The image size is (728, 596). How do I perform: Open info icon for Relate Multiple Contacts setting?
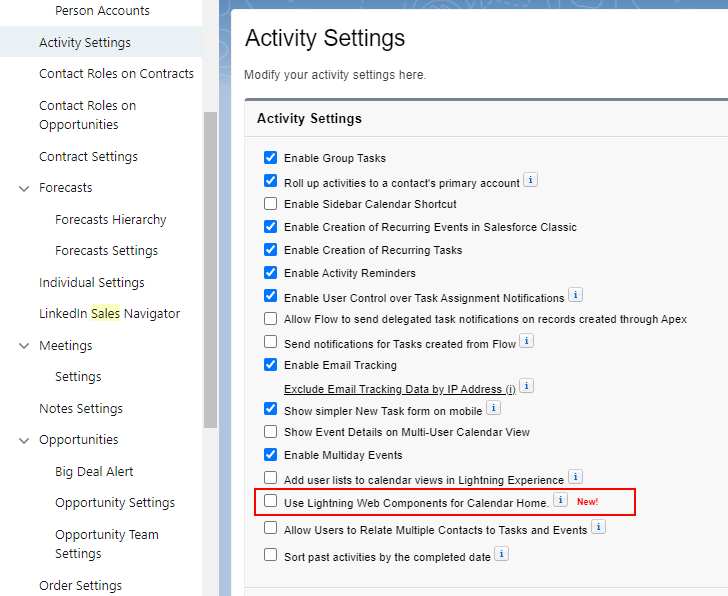[598, 527]
